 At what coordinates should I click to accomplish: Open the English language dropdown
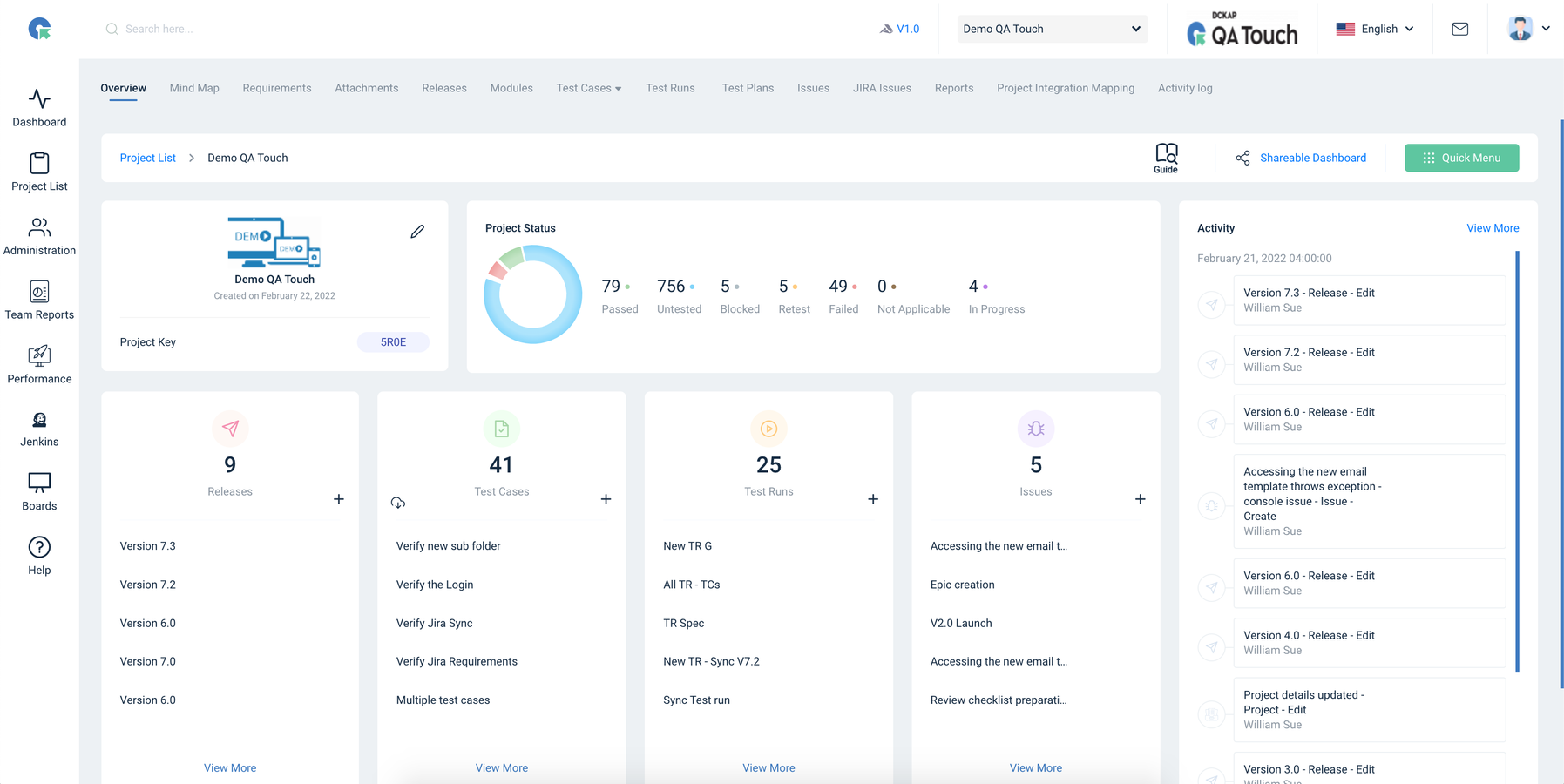[x=1375, y=29]
